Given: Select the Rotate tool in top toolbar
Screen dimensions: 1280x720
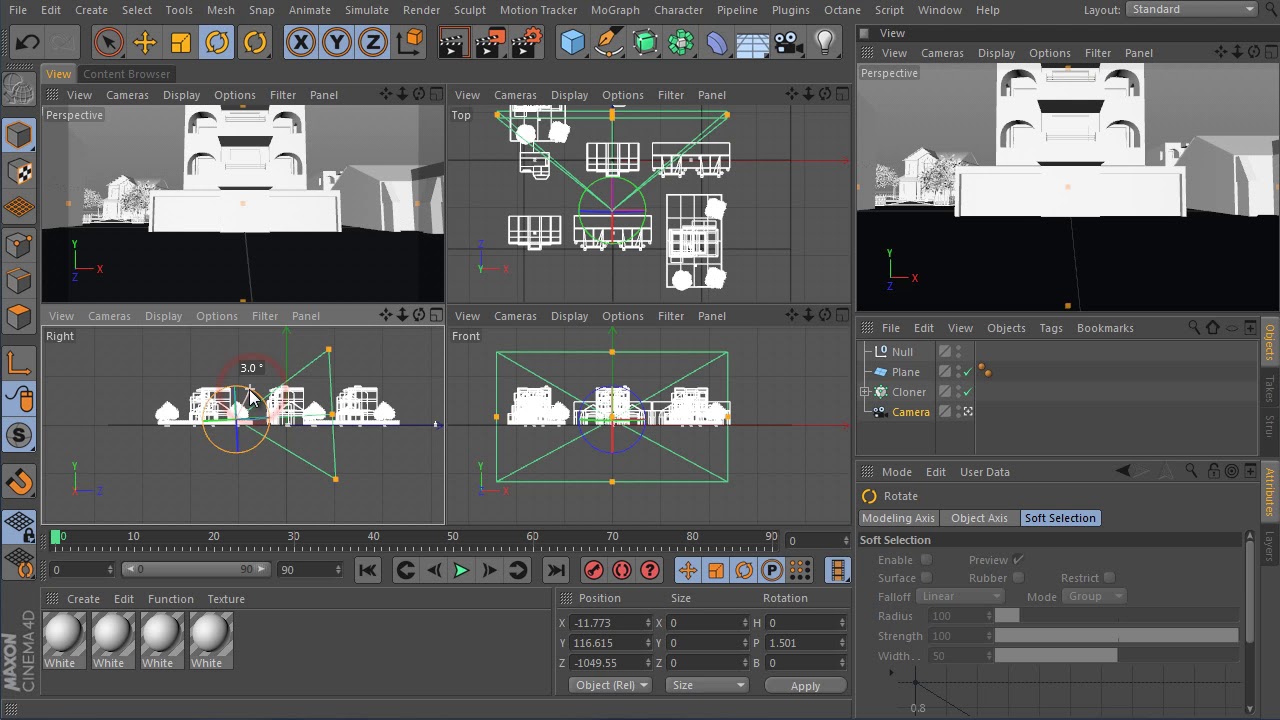Looking at the screenshot, I should [x=217, y=42].
